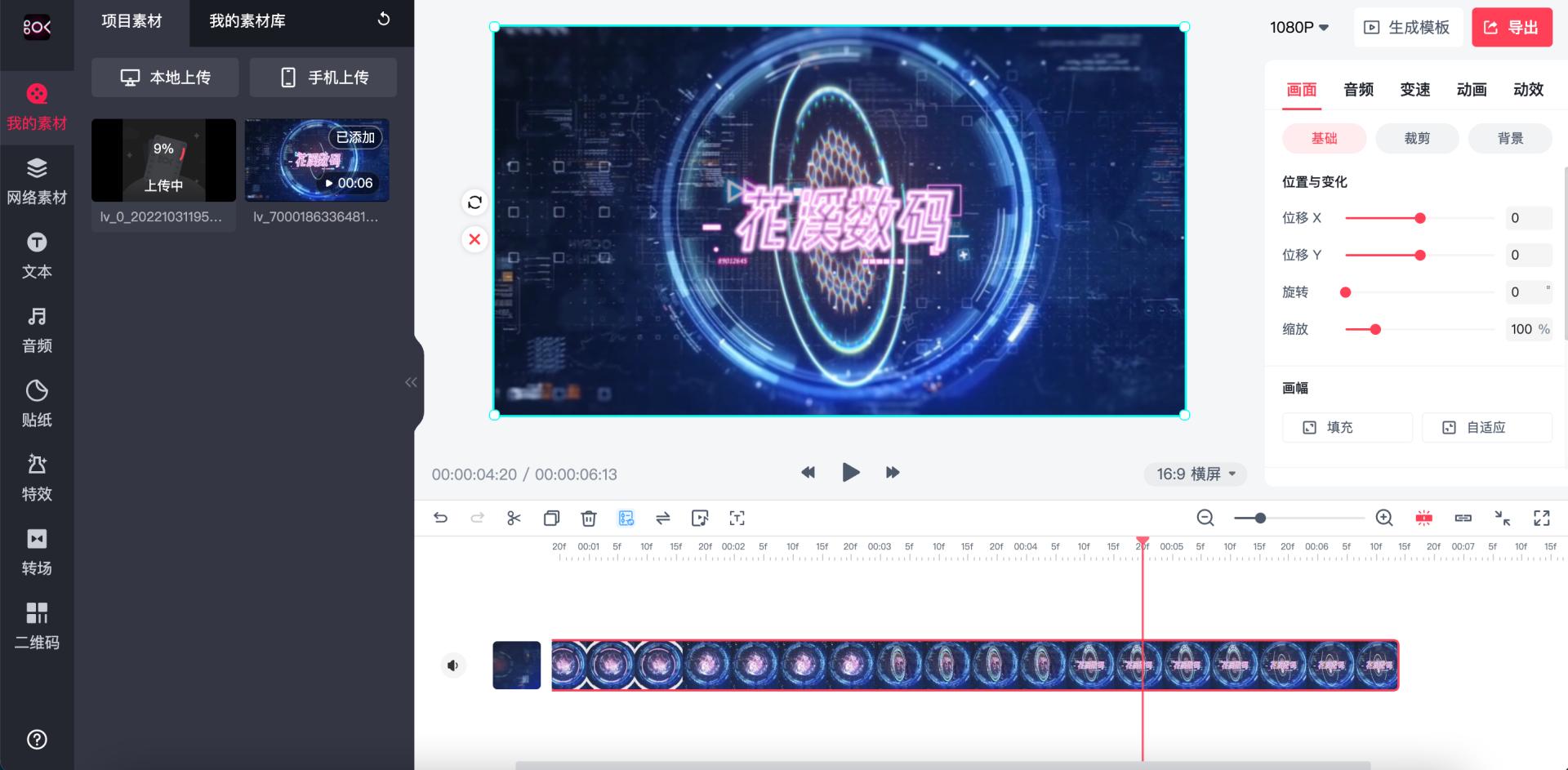Delete the selected timeline clip
This screenshot has height=770, width=1568.
(589, 518)
